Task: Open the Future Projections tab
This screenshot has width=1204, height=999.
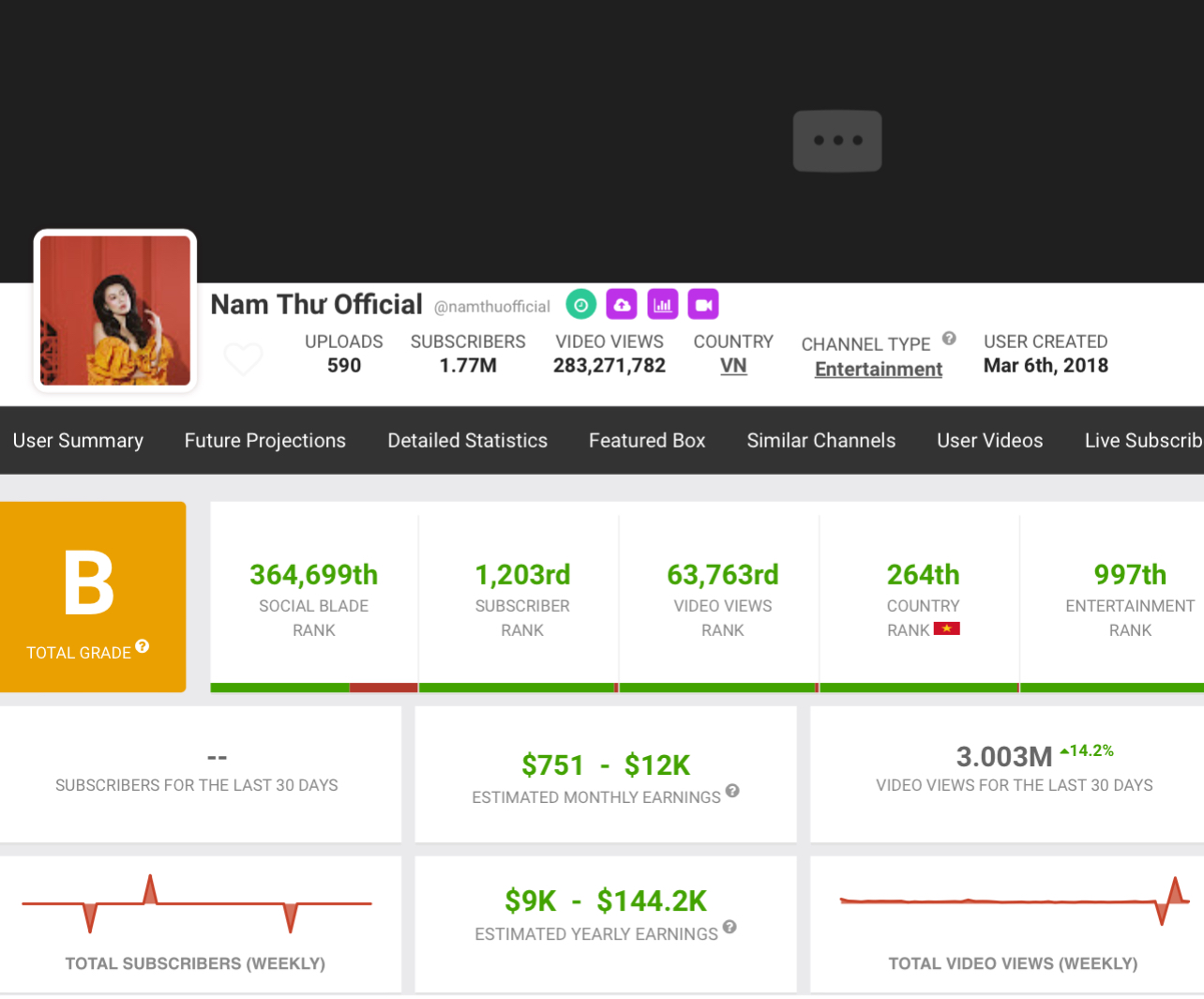Action: pyautogui.click(x=265, y=440)
